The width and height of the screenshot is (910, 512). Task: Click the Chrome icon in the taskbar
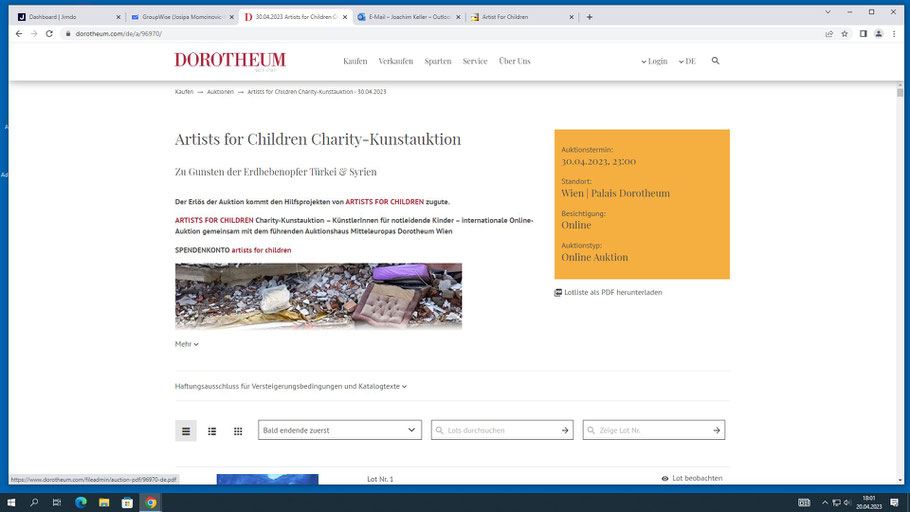click(x=151, y=502)
